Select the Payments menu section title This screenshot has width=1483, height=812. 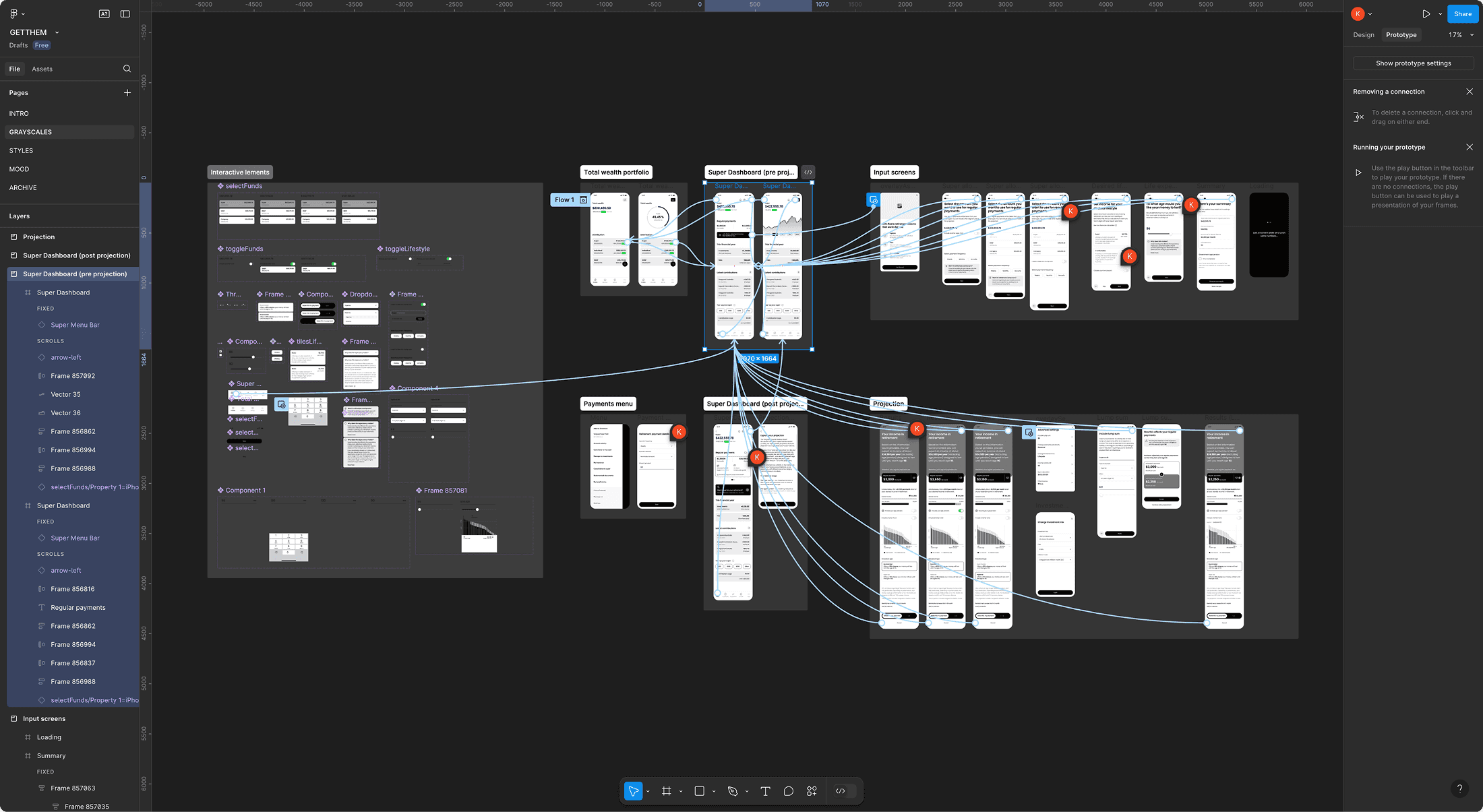coord(608,404)
